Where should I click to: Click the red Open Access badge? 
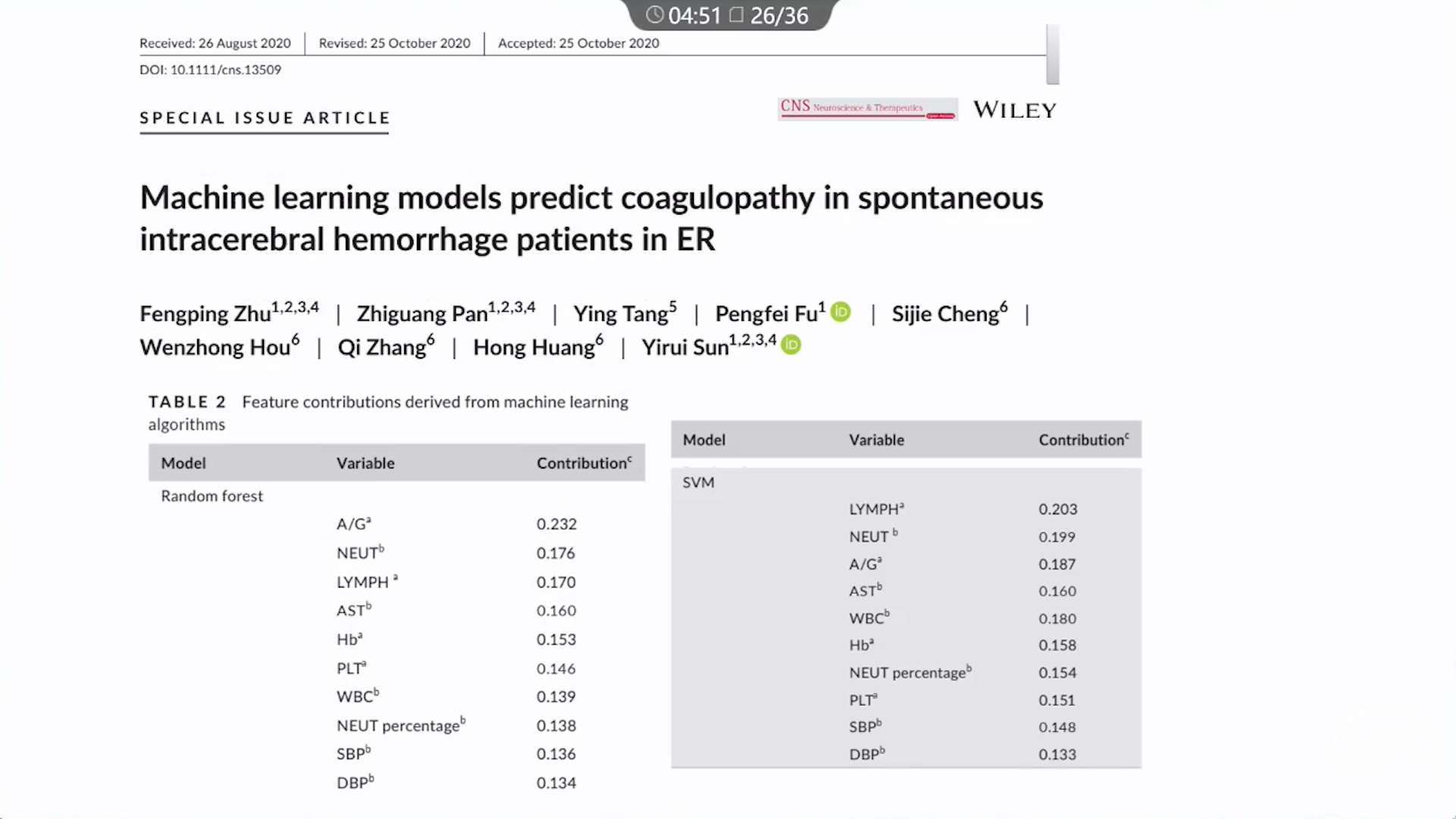tap(940, 116)
